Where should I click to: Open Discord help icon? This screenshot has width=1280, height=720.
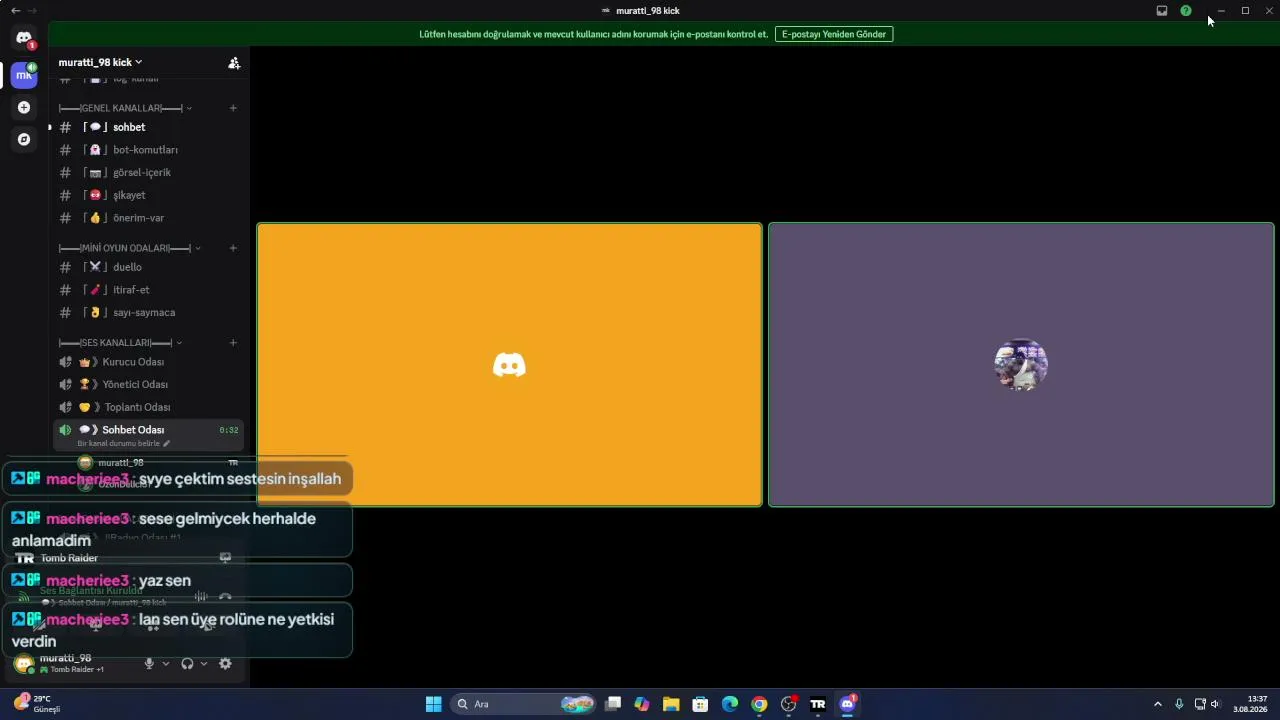pyautogui.click(x=1186, y=11)
